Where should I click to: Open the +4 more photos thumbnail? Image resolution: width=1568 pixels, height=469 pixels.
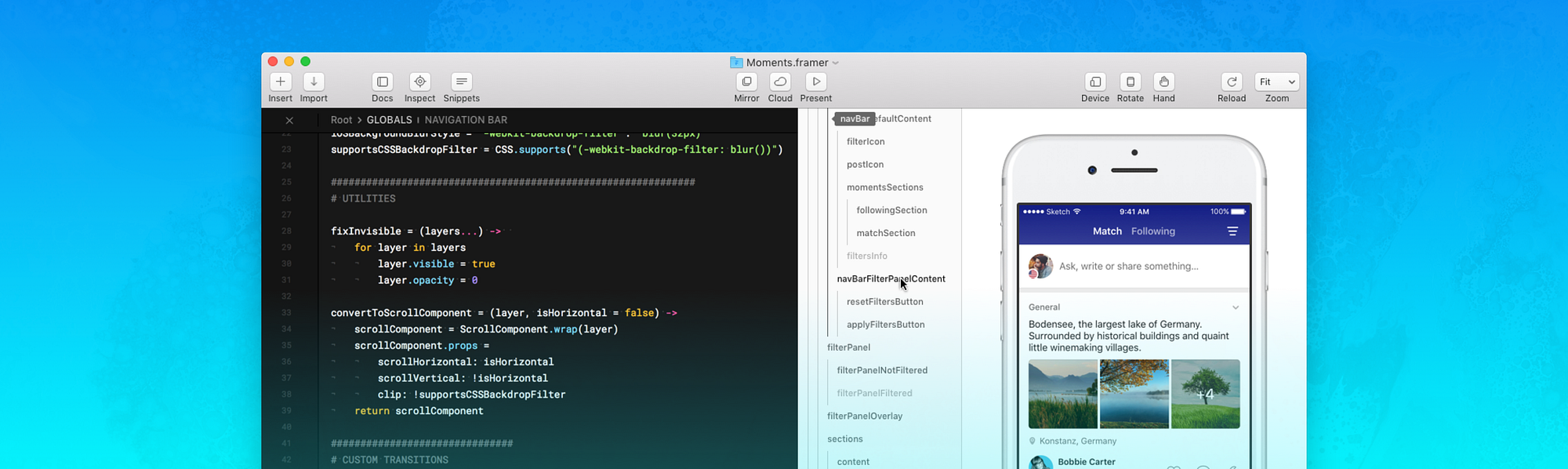click(x=1206, y=394)
